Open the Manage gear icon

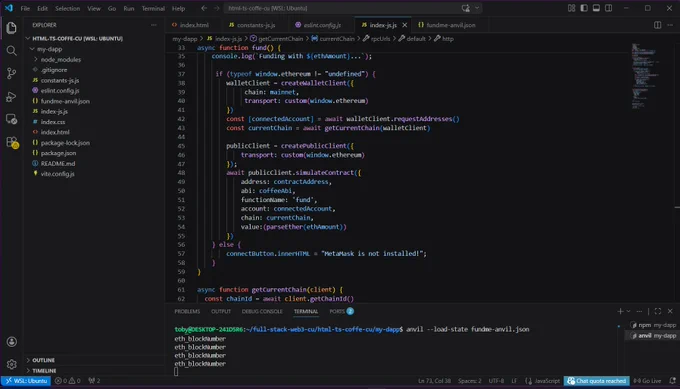point(12,364)
